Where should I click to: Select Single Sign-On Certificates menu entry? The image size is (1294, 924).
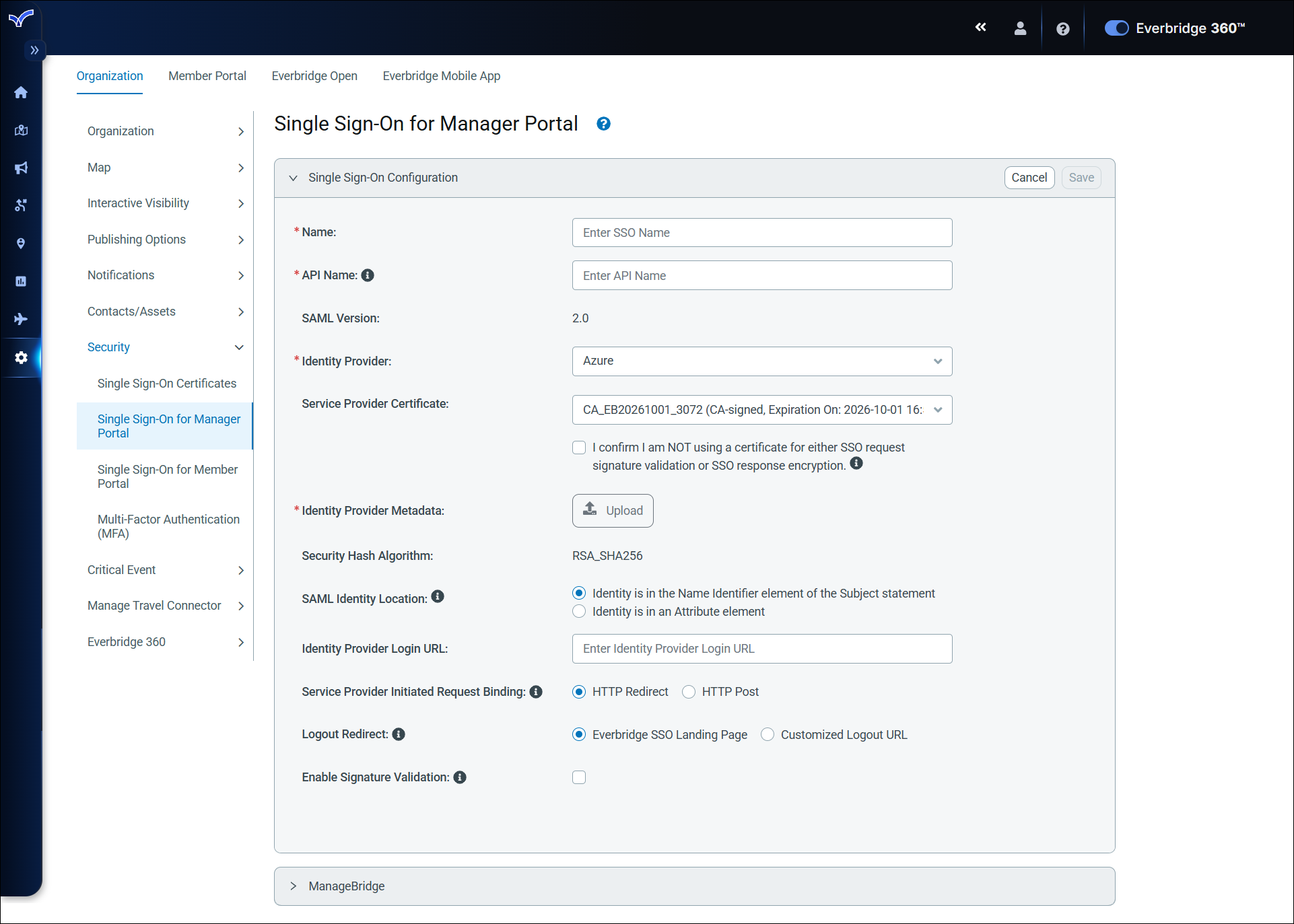tap(166, 384)
